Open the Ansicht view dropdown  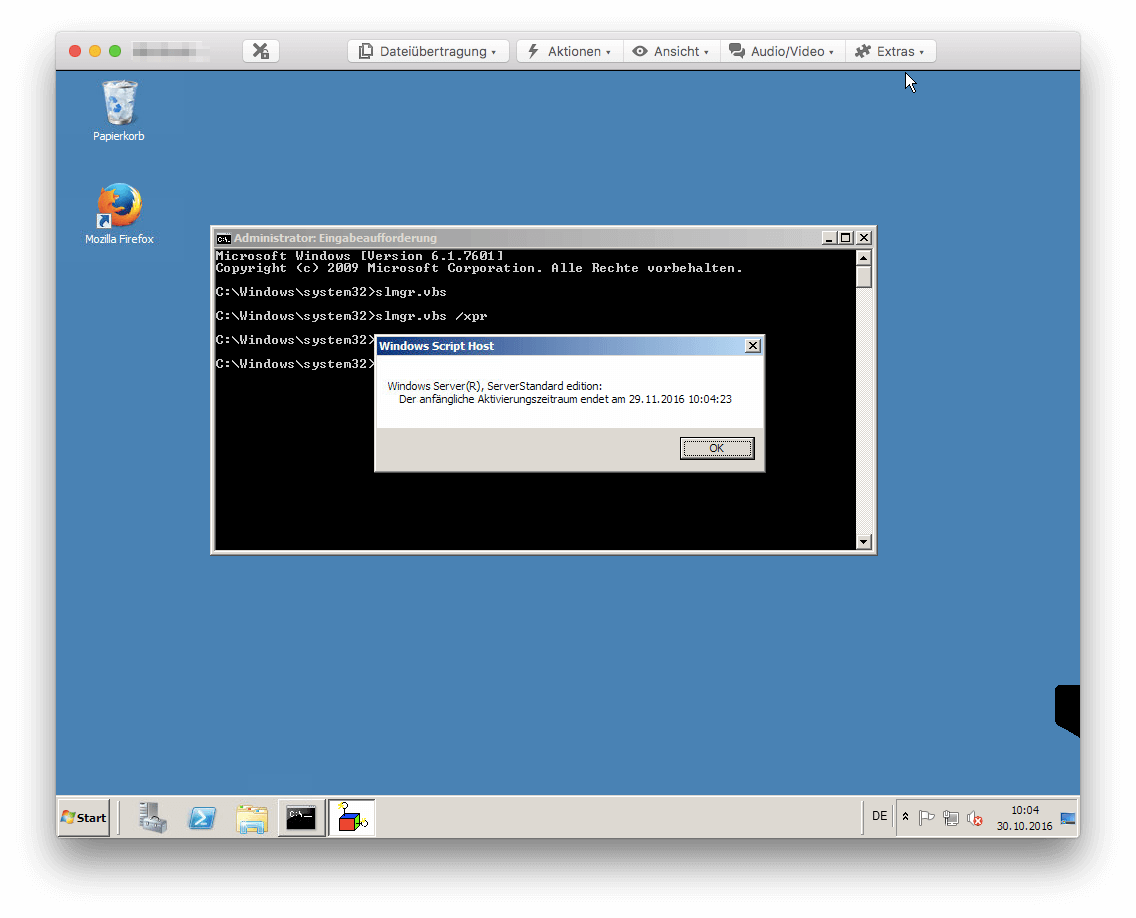click(671, 51)
